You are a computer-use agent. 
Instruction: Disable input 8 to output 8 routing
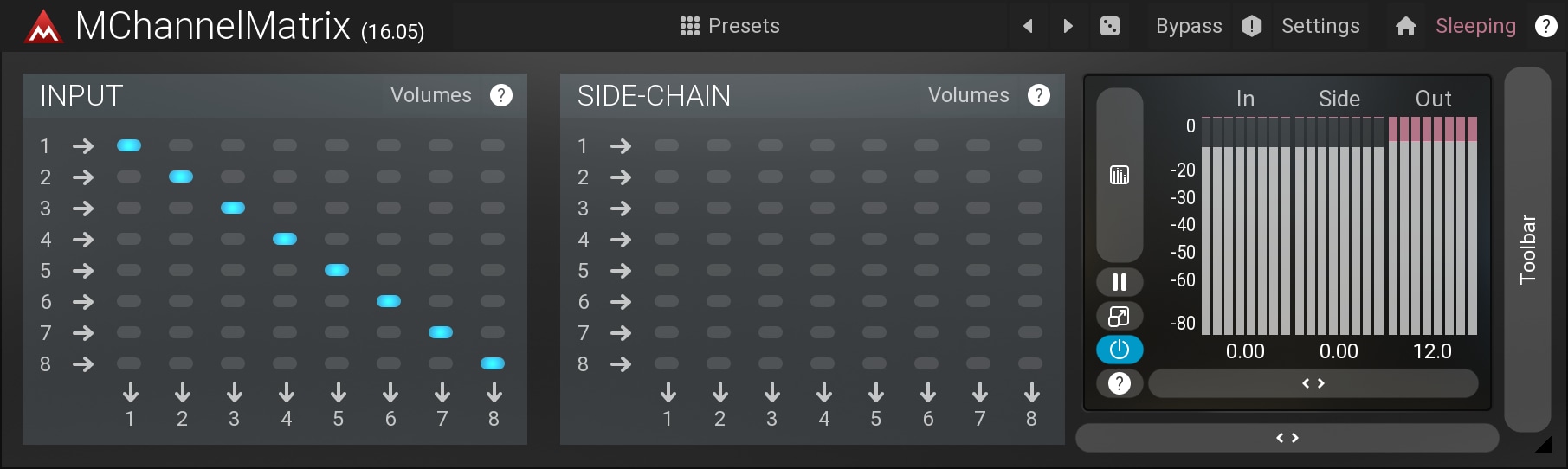pyautogui.click(x=493, y=363)
